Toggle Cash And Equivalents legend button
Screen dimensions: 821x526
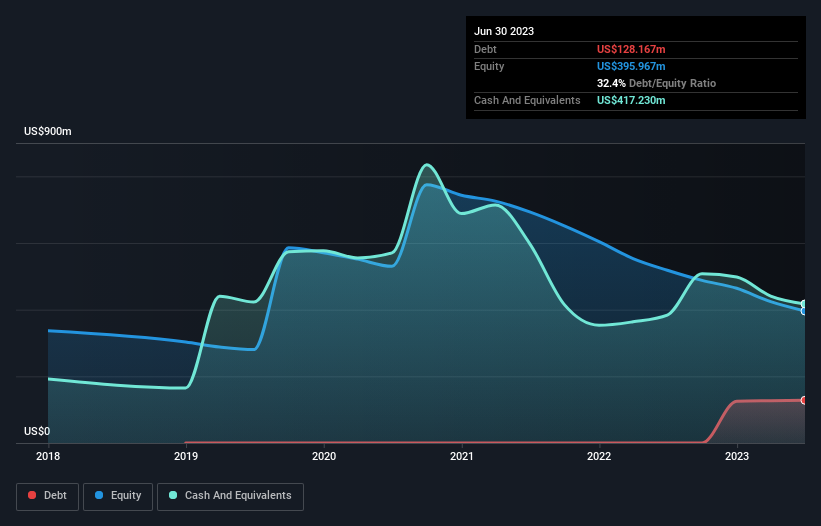pyautogui.click(x=230, y=496)
